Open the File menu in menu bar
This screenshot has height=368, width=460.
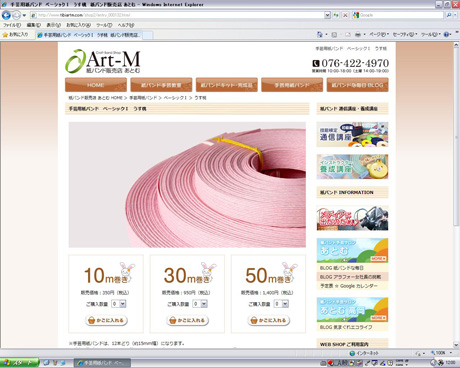[12, 25]
